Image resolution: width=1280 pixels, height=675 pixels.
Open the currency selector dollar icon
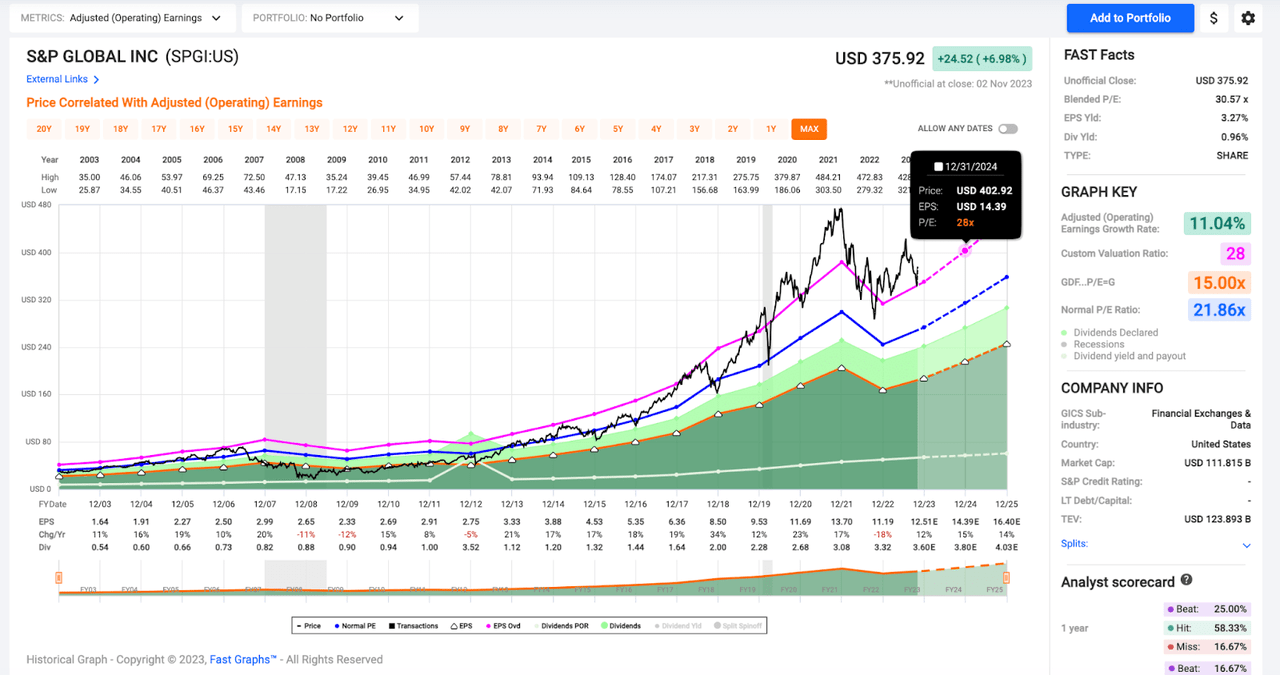(x=1213, y=18)
